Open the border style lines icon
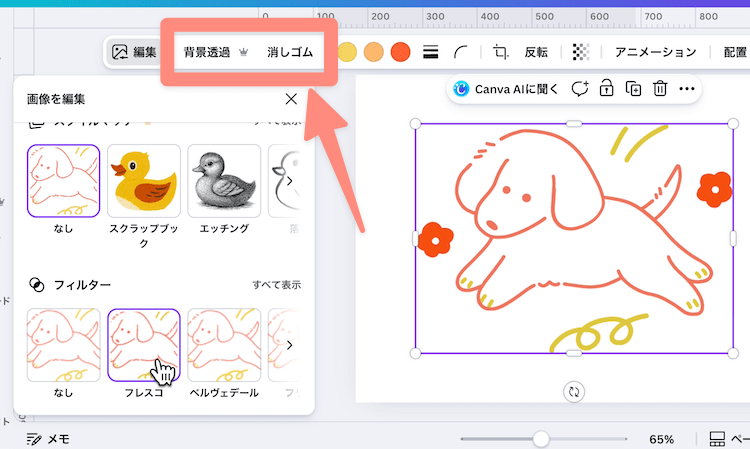750x449 pixels. [x=430, y=52]
